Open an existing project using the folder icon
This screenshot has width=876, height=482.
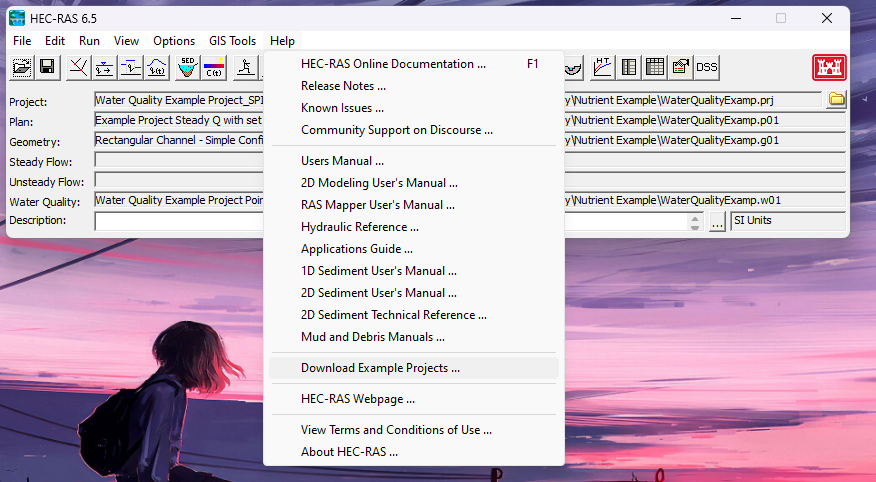pos(22,68)
